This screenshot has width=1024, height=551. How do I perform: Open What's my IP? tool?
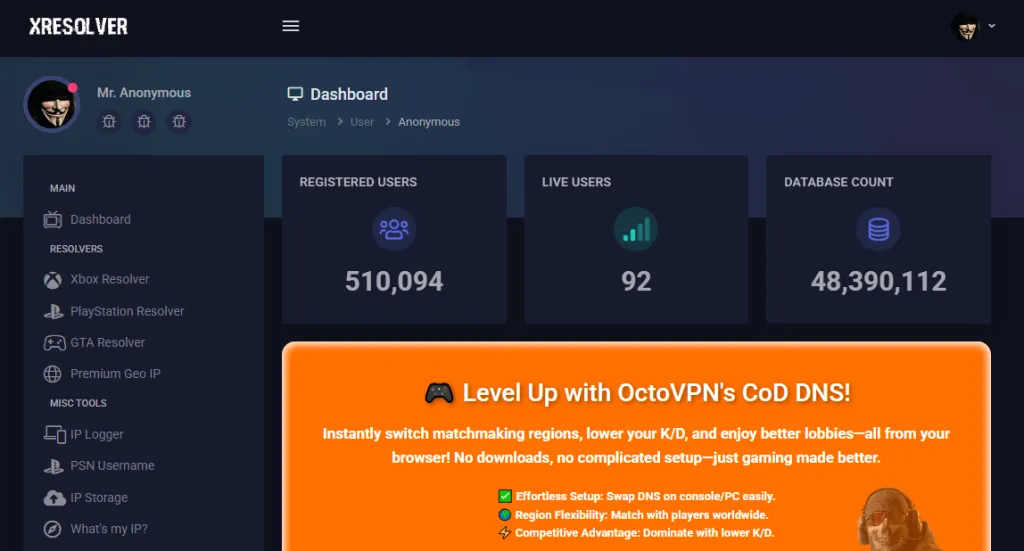pos(109,529)
